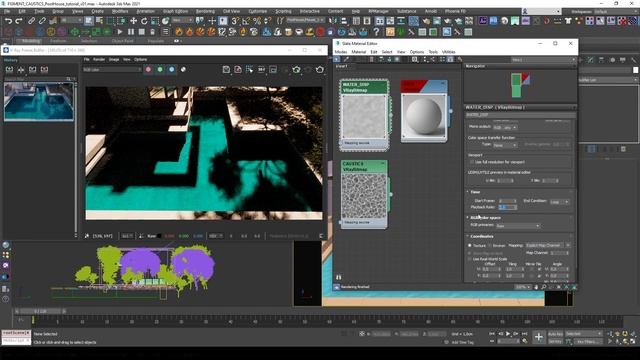
Task: Click the question mark help icon in toolbar
Action: pos(376,31)
